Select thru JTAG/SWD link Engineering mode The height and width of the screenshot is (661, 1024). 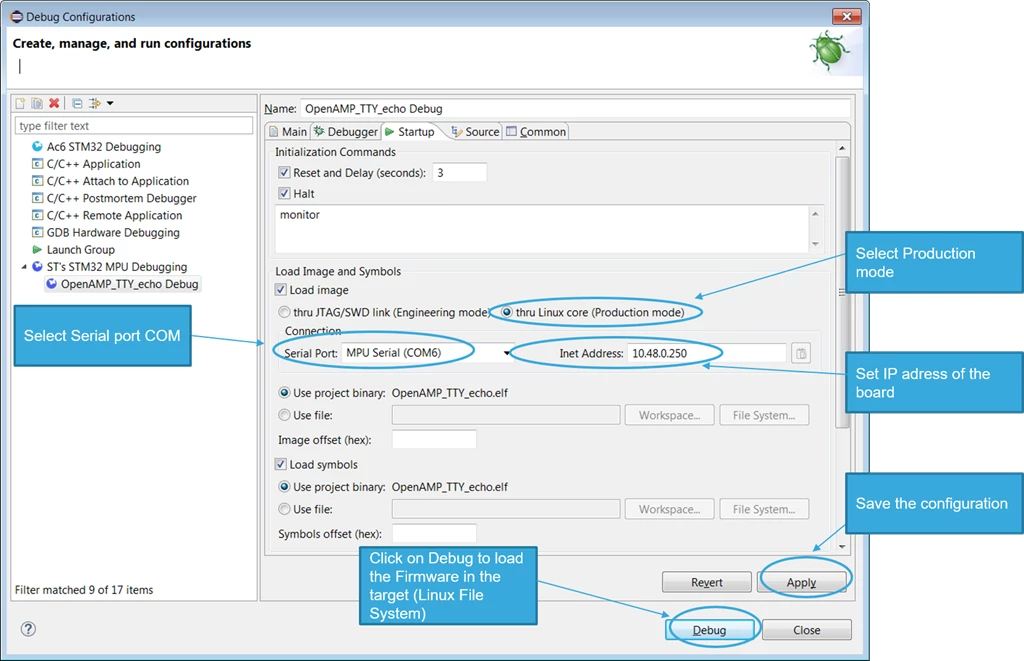click(x=284, y=312)
